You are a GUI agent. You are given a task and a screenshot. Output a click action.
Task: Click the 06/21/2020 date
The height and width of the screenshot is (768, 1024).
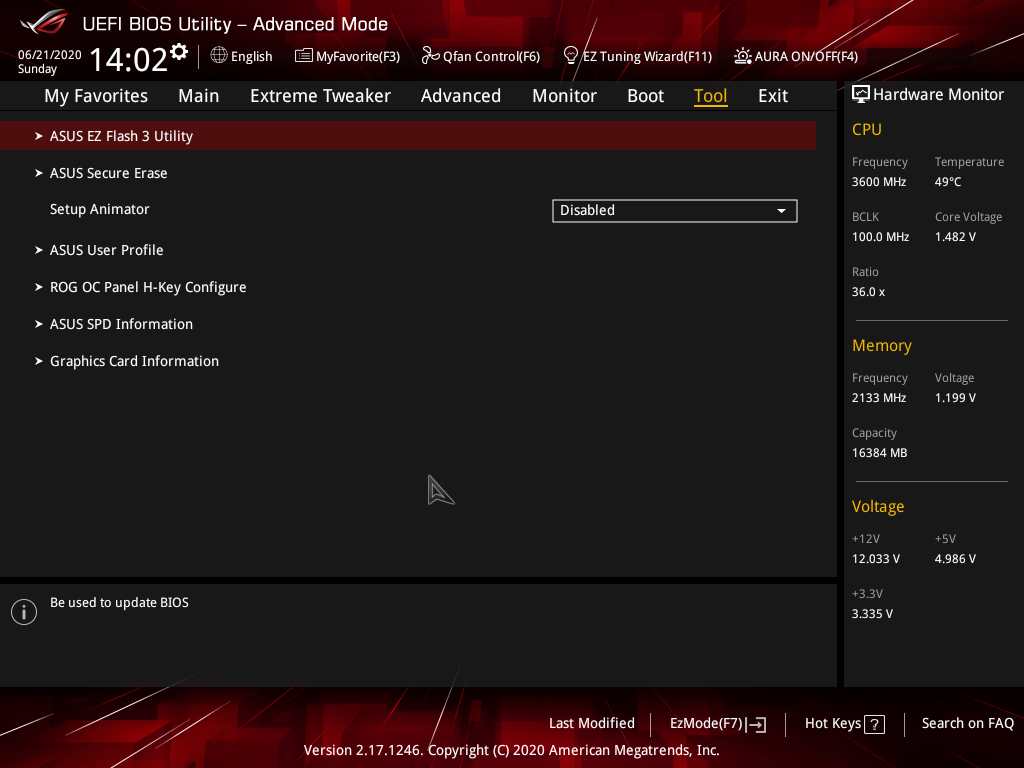pos(50,55)
